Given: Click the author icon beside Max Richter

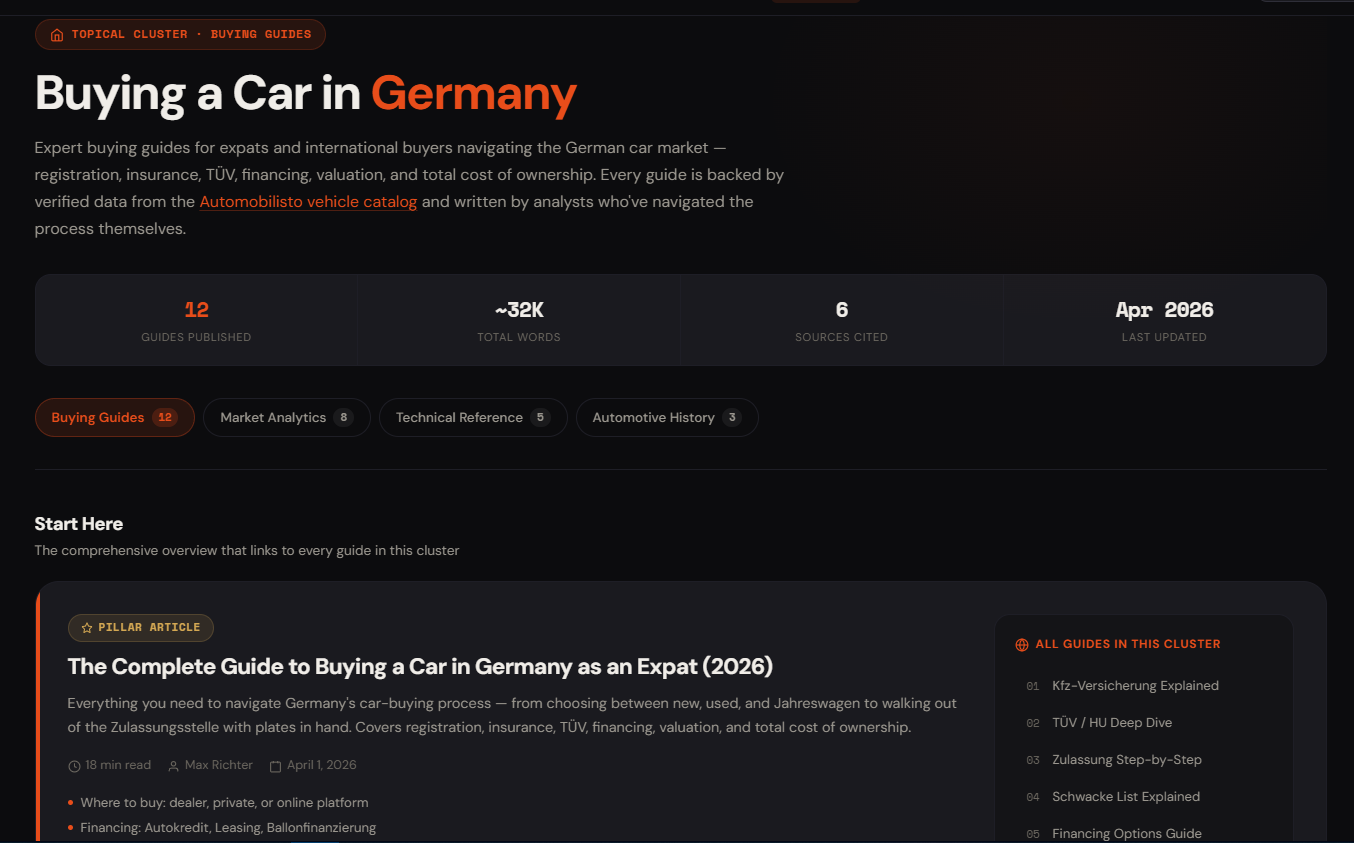Looking at the screenshot, I should [x=174, y=766].
